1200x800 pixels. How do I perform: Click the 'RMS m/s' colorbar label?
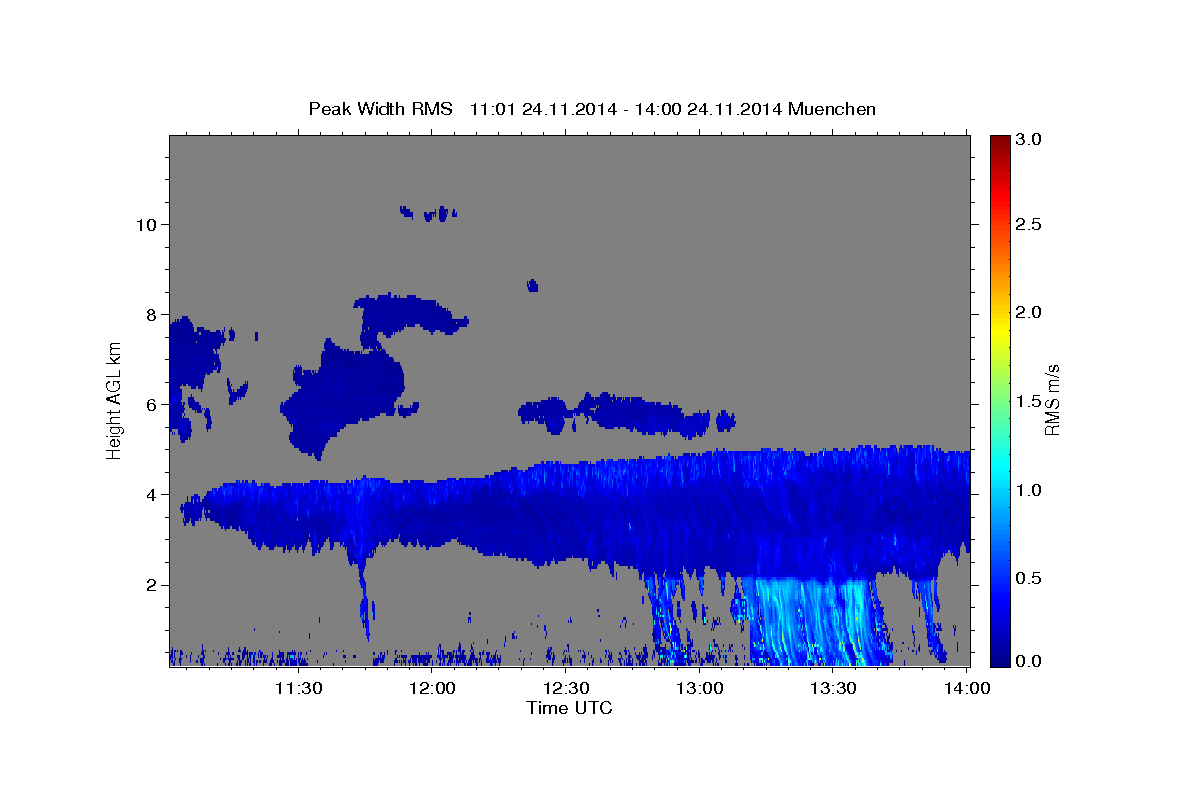coord(1052,400)
